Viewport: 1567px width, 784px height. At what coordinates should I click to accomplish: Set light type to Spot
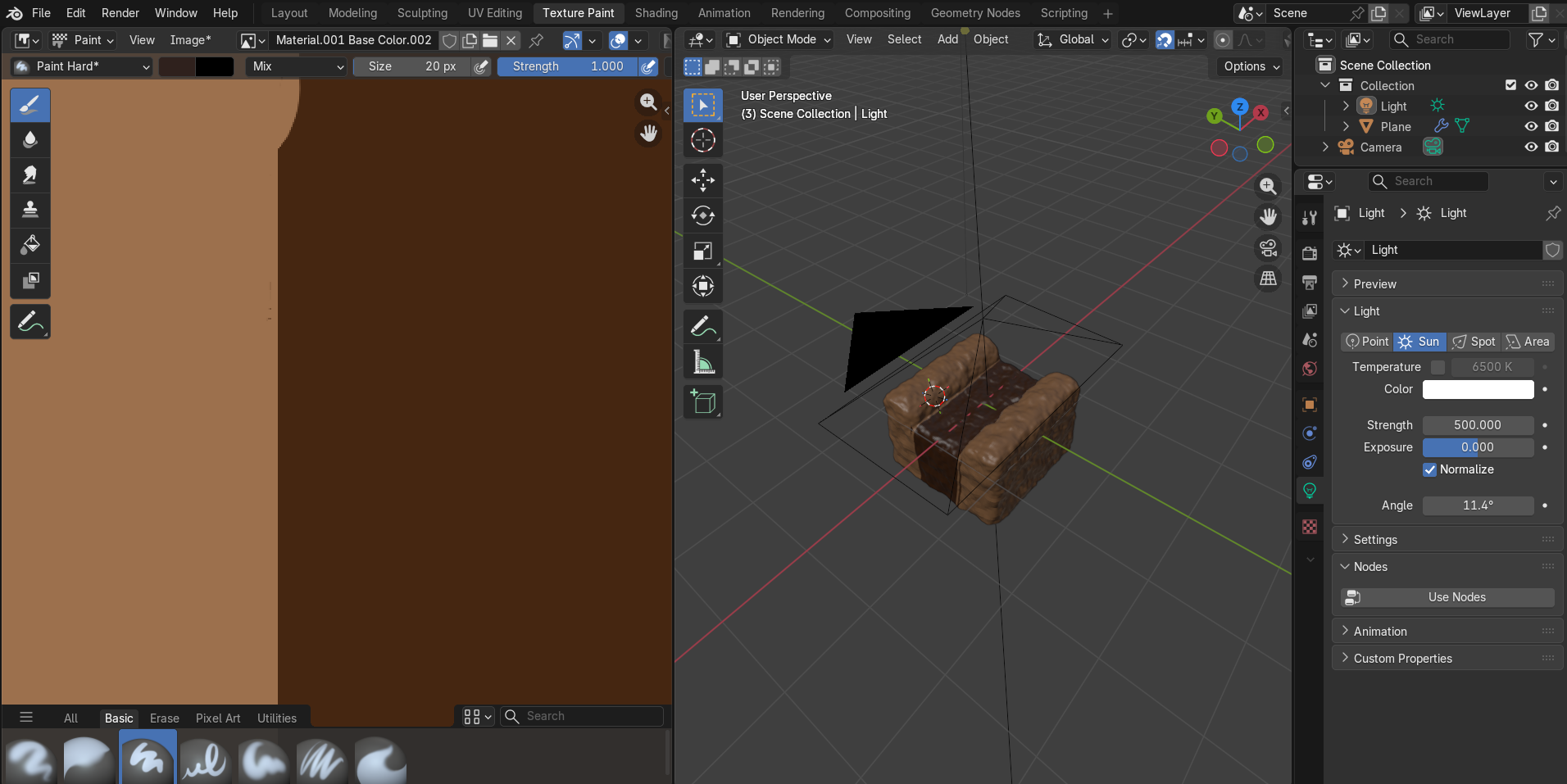[1474, 342]
